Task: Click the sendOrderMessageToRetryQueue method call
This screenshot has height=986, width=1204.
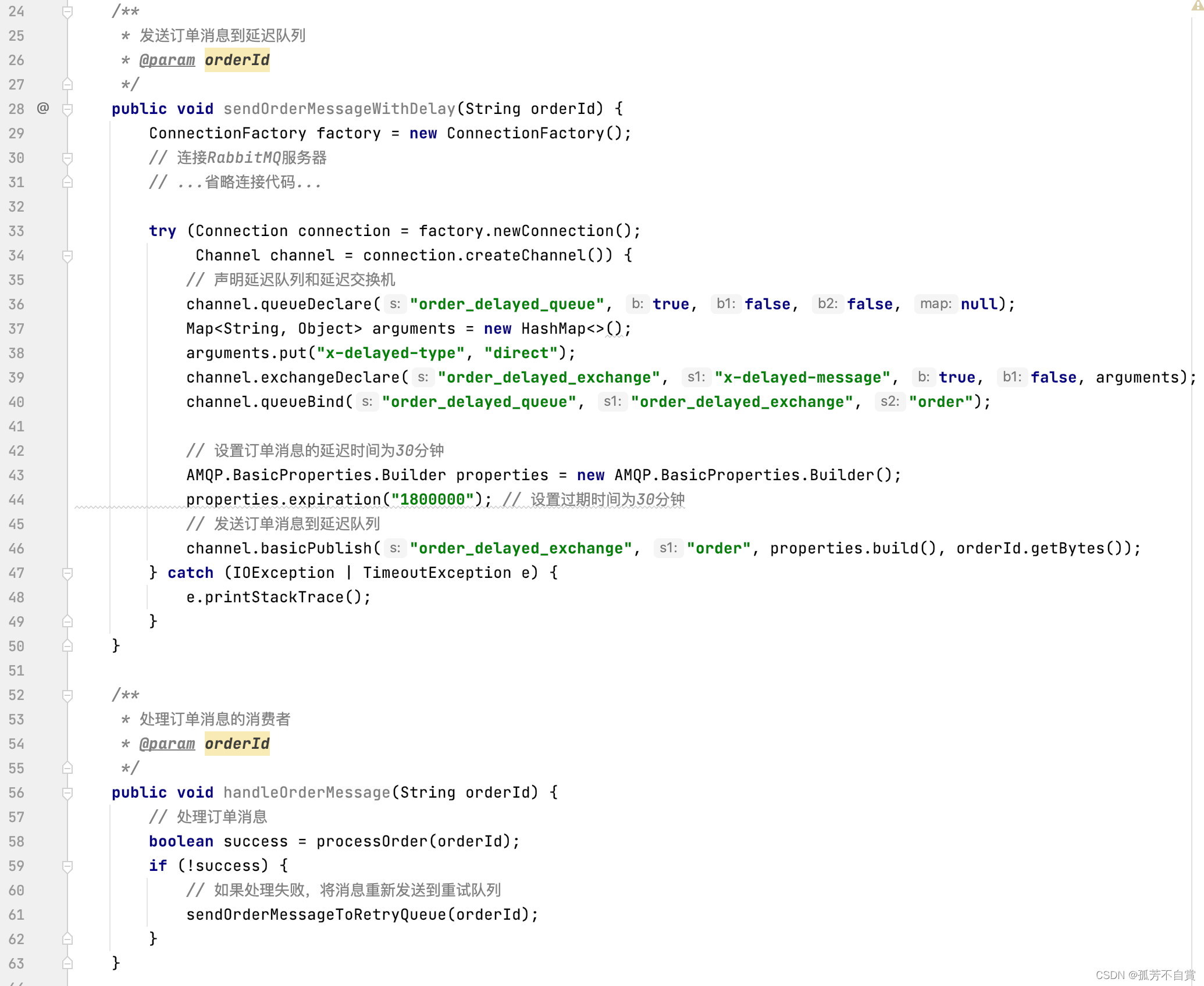Action: click(x=316, y=914)
